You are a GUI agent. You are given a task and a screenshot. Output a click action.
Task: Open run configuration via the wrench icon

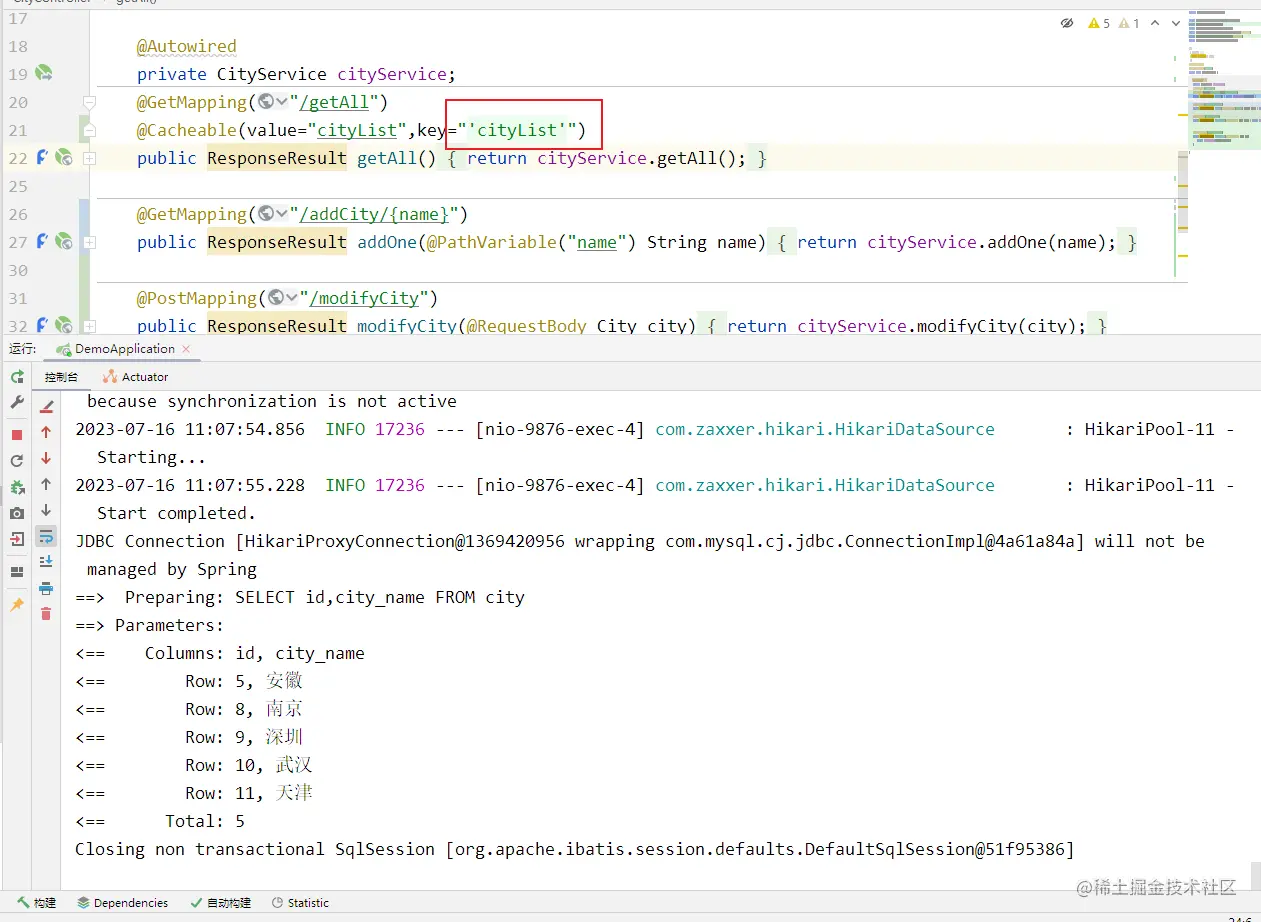coord(17,402)
